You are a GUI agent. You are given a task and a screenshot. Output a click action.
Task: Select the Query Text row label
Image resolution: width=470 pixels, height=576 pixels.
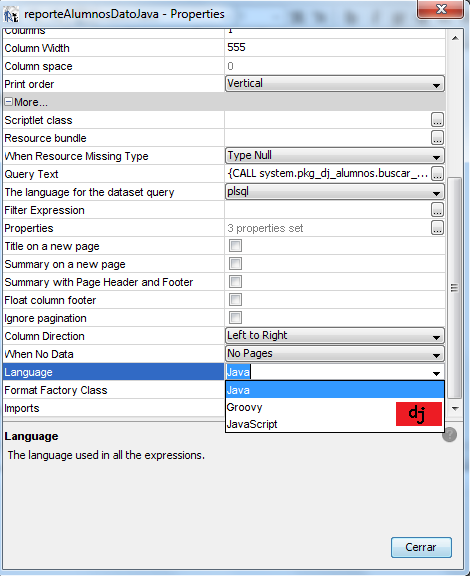click(x=31, y=174)
